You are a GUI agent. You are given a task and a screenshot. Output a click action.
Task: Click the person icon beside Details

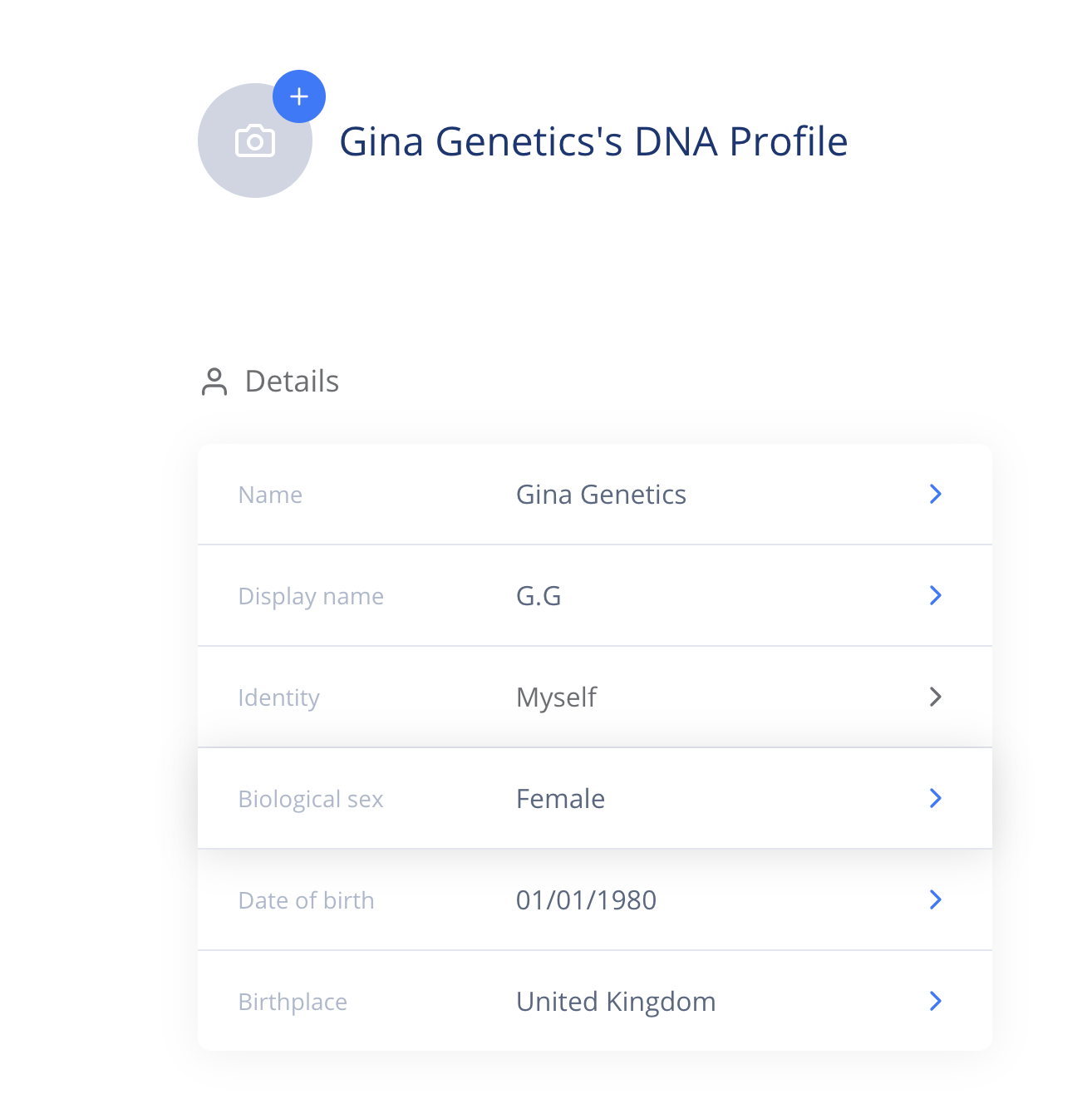(214, 382)
